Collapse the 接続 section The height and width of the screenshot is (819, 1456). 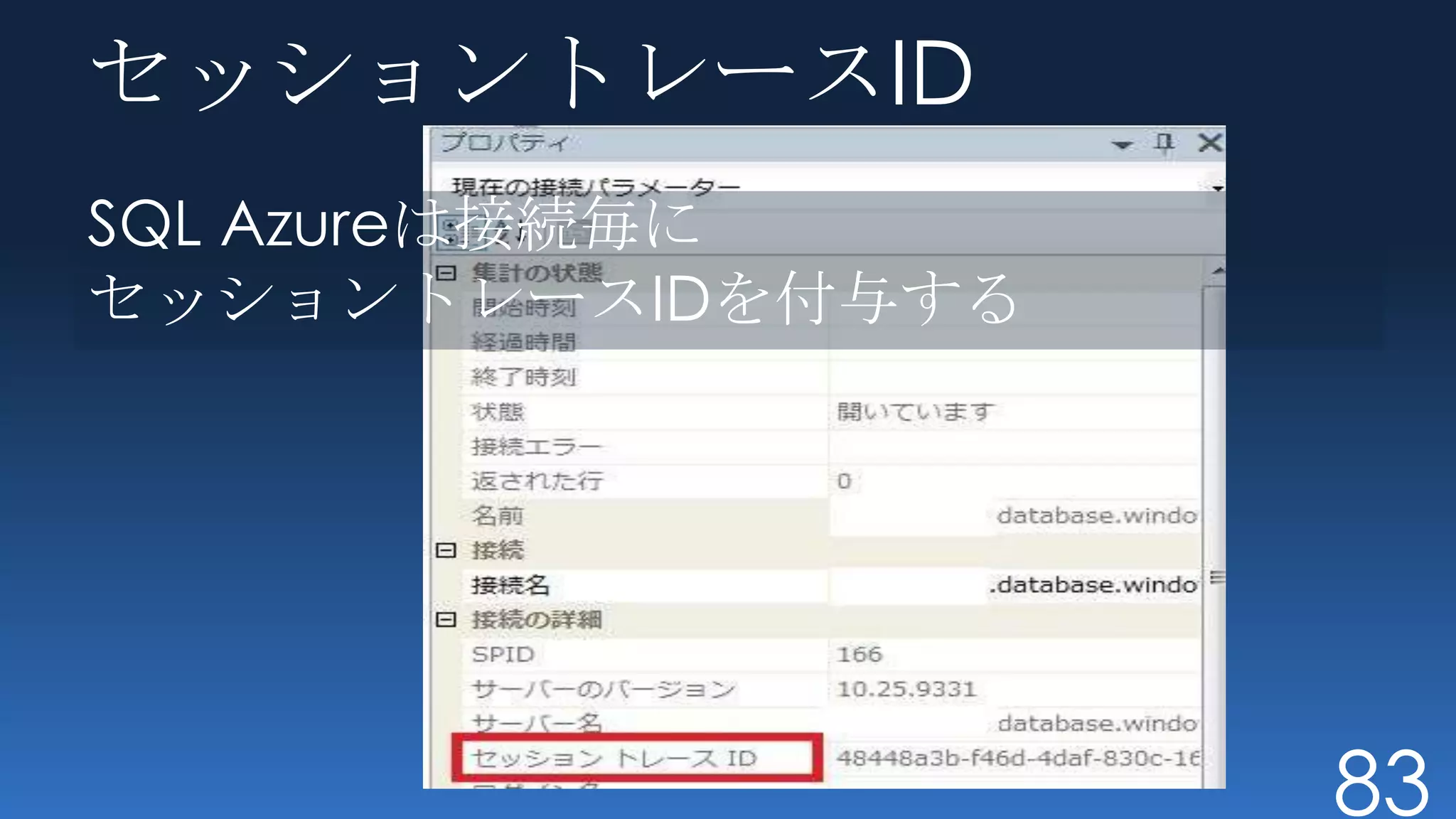446,550
